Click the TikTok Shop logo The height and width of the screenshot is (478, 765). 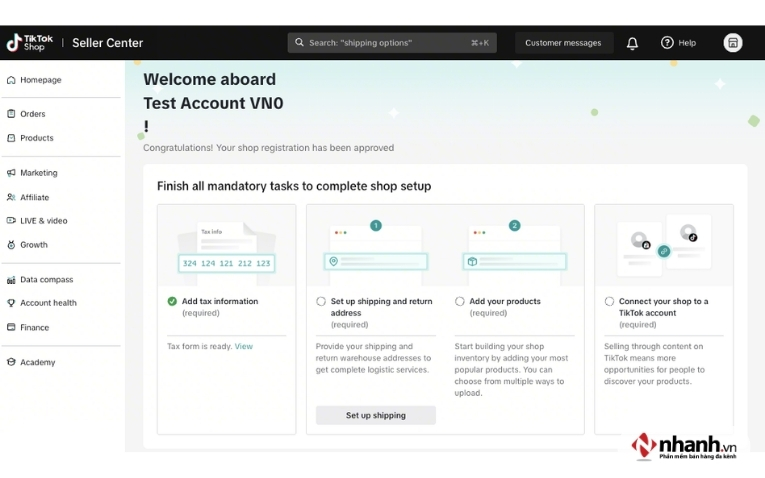29,43
